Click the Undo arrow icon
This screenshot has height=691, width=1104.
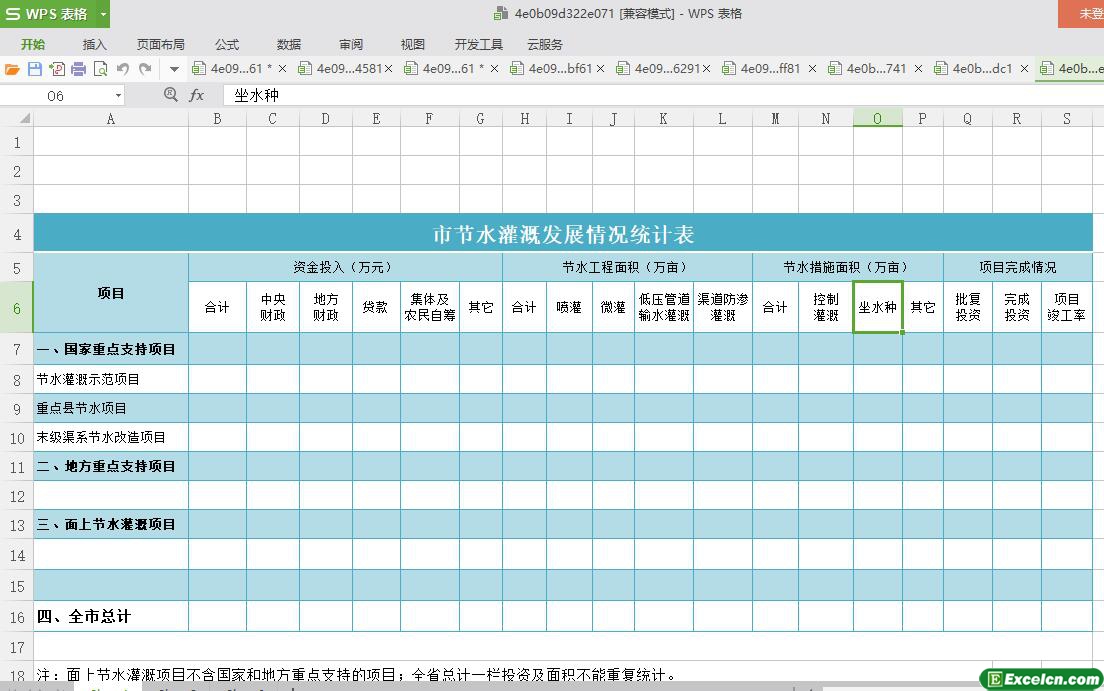(x=123, y=69)
